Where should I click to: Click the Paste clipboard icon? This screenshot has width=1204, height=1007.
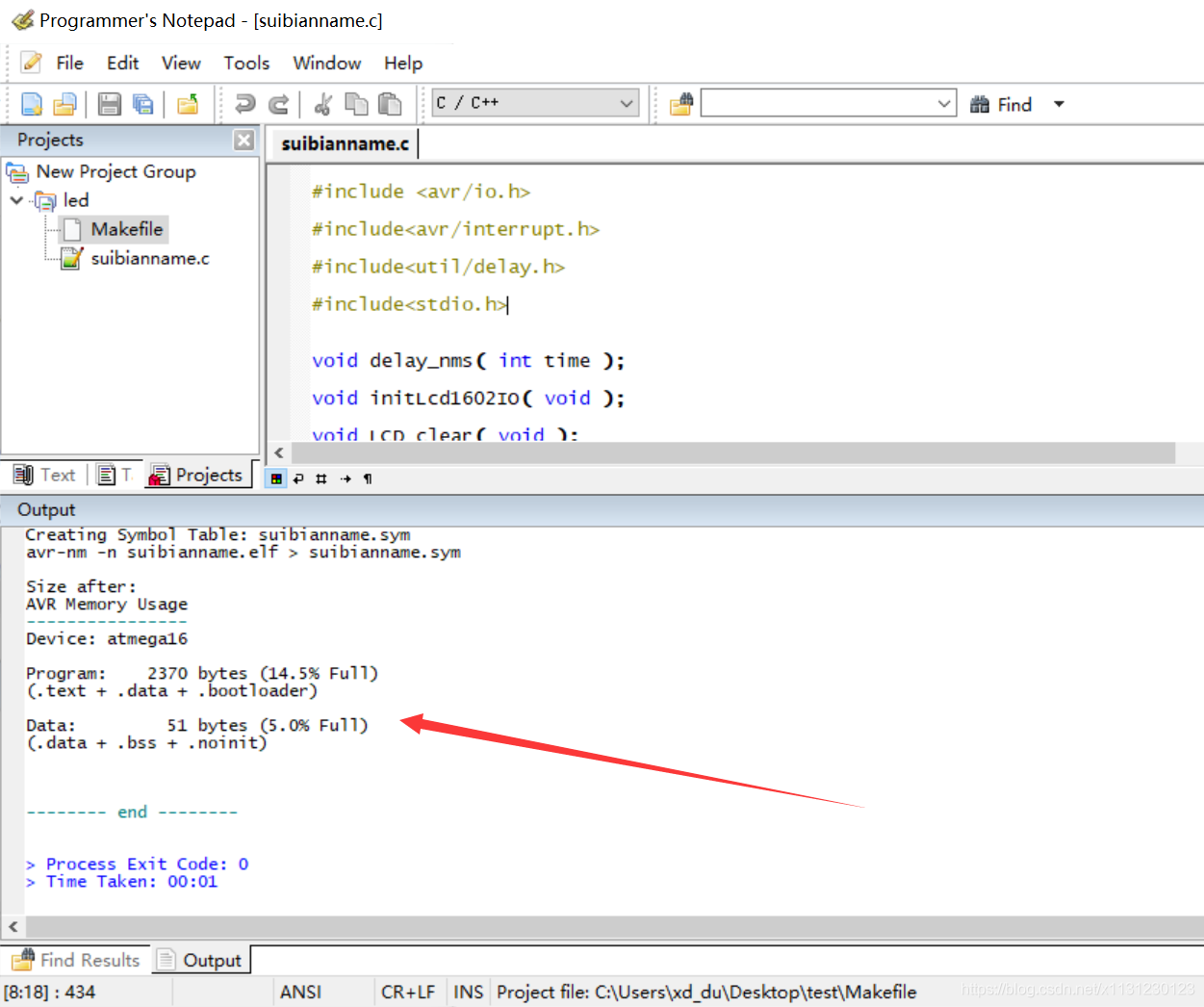coord(390,104)
